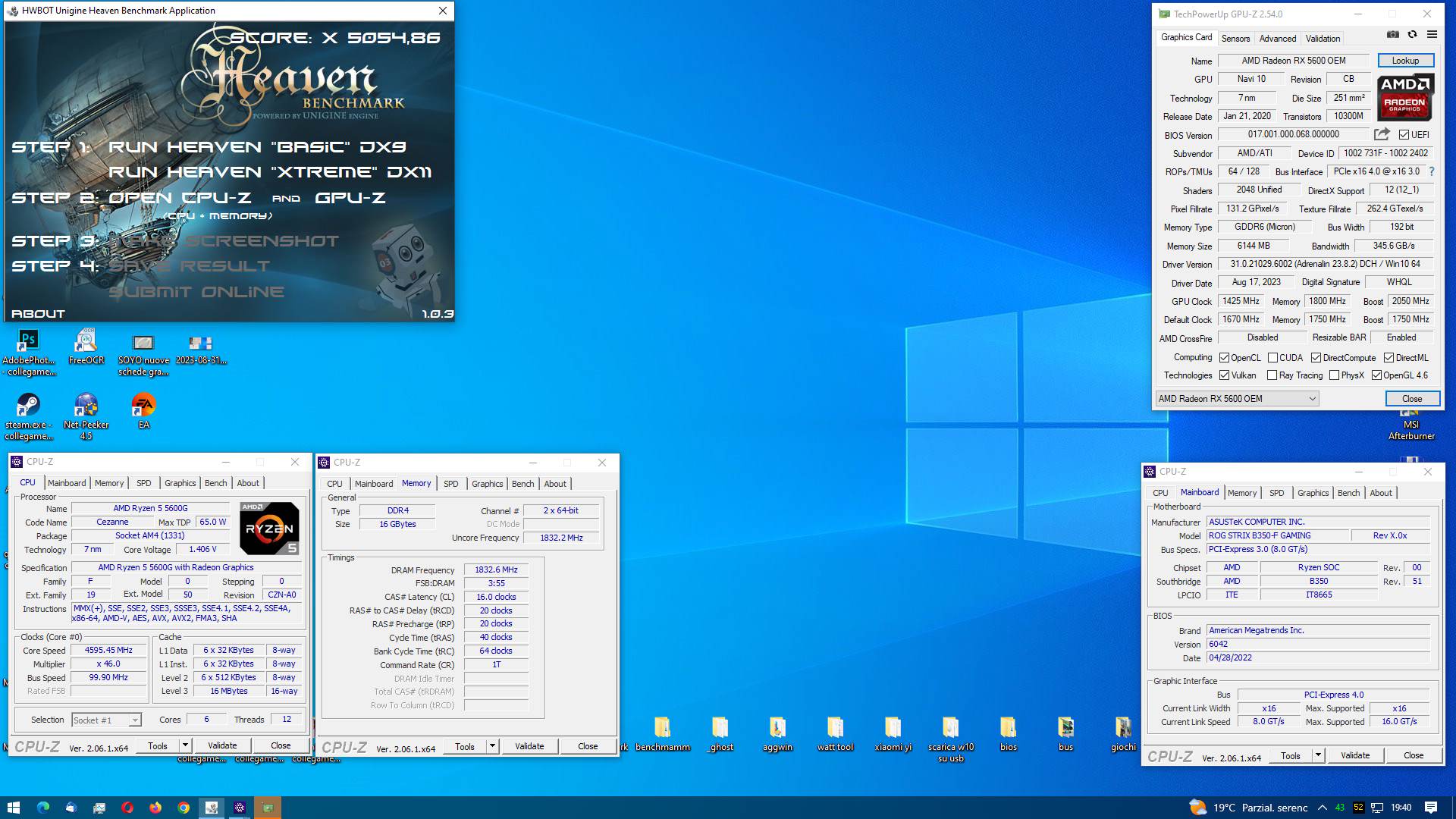Click the AMD Ryzen 5 5600G name field
1456x819 pixels.
pyautogui.click(x=150, y=509)
